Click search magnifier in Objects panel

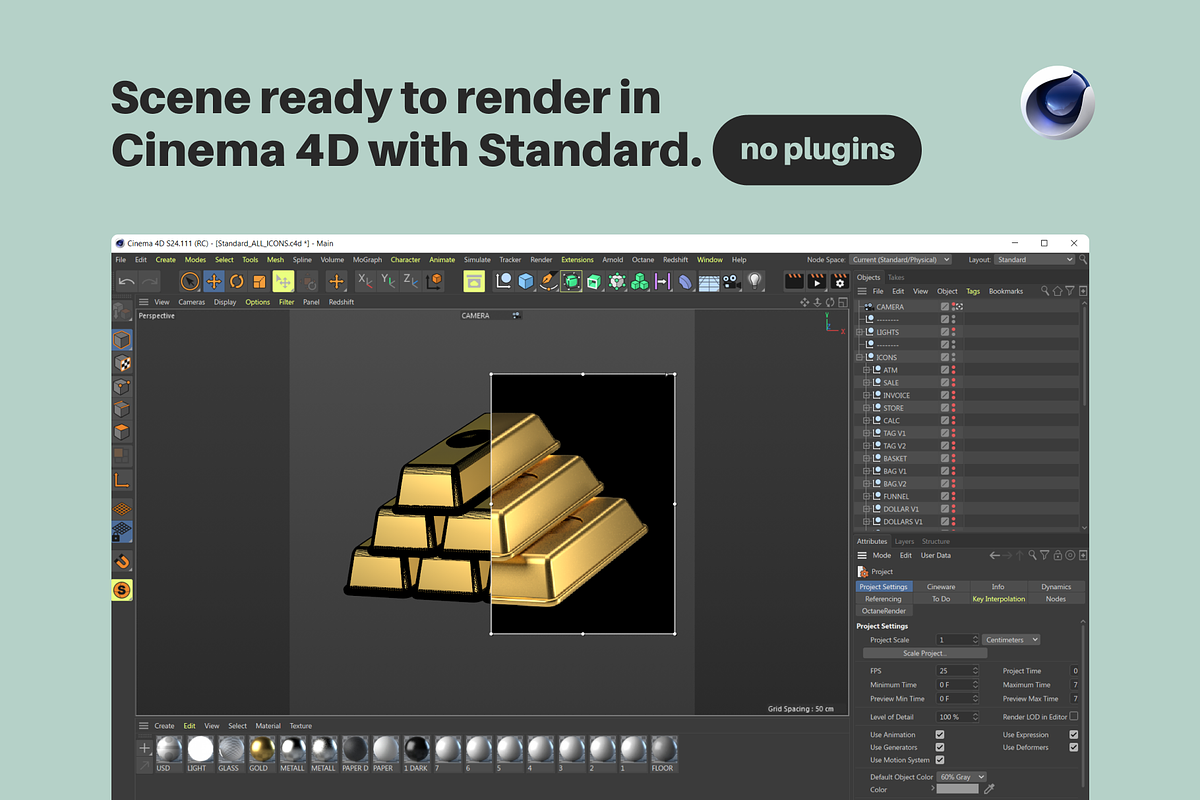1045,291
